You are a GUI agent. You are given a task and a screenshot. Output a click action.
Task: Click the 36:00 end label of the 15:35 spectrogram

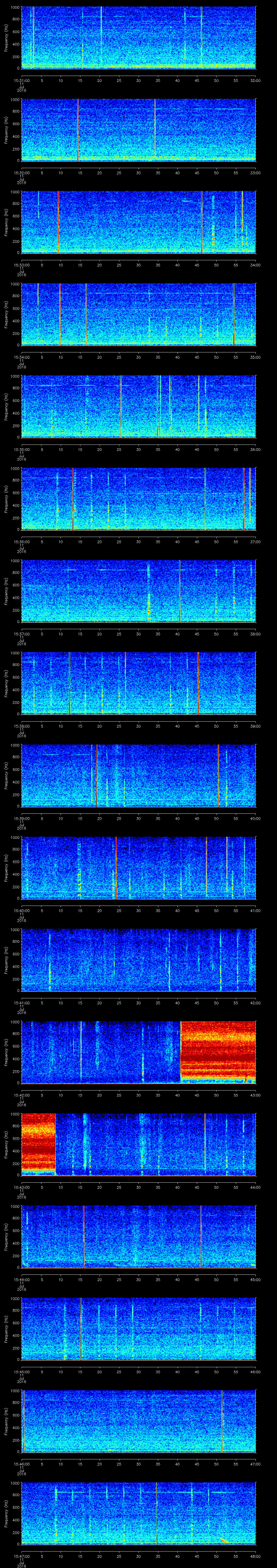(x=255, y=449)
